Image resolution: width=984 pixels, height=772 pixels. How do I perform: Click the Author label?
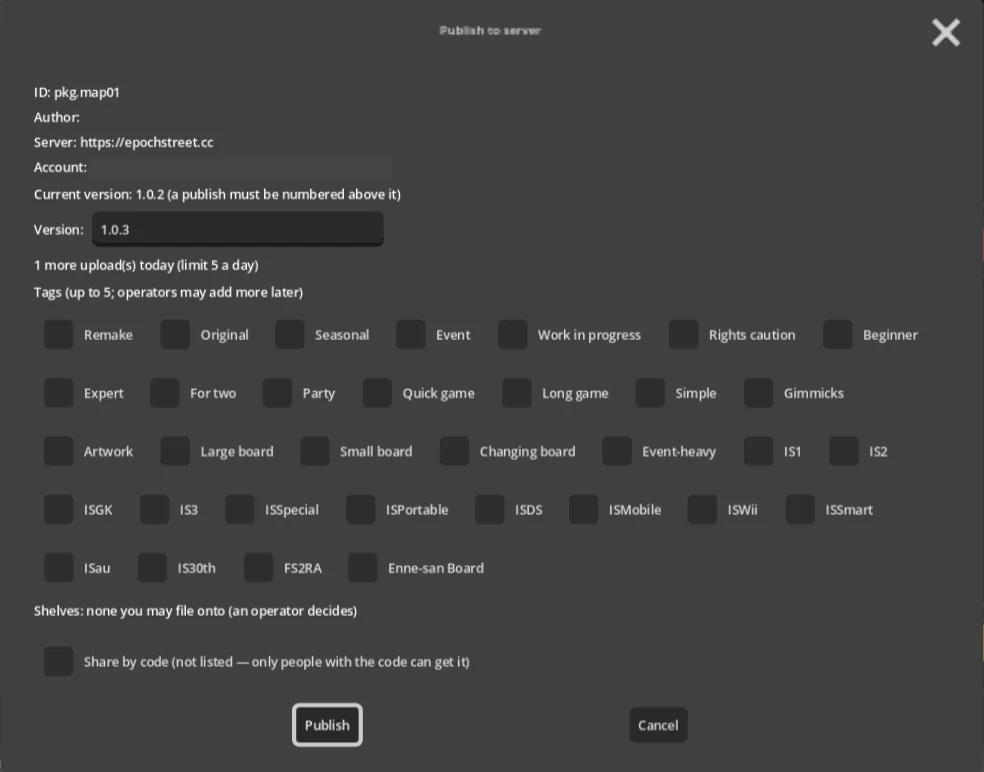click(56, 117)
